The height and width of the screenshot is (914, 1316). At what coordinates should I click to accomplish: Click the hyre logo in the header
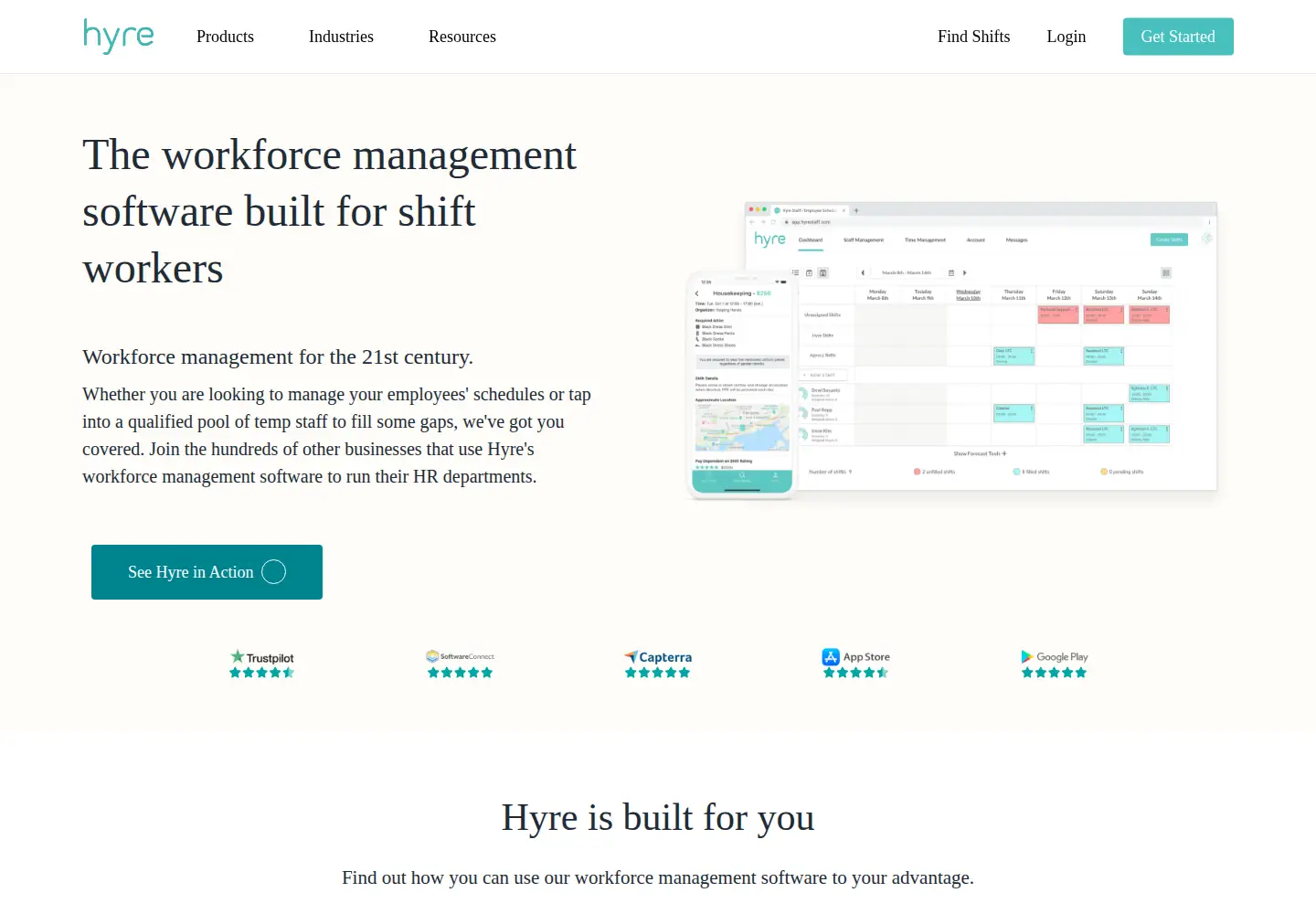(x=119, y=37)
